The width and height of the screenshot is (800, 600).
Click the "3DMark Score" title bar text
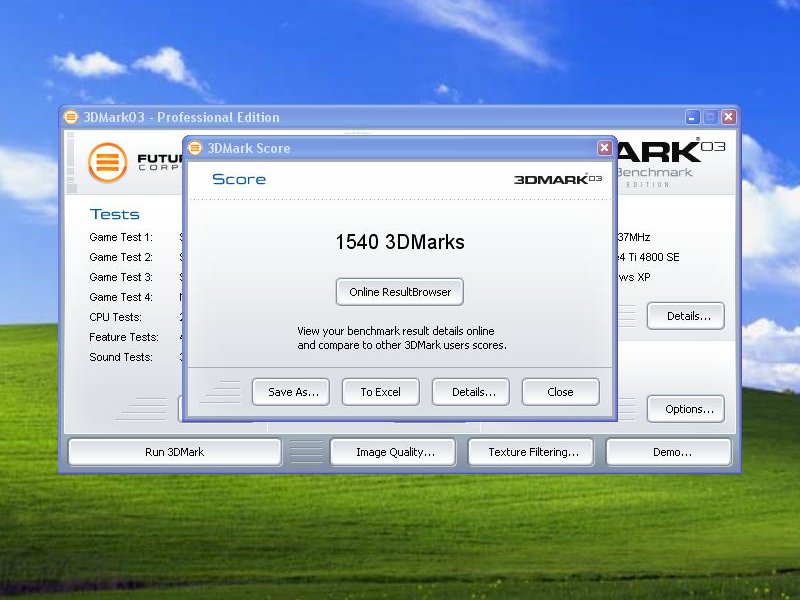click(x=249, y=148)
